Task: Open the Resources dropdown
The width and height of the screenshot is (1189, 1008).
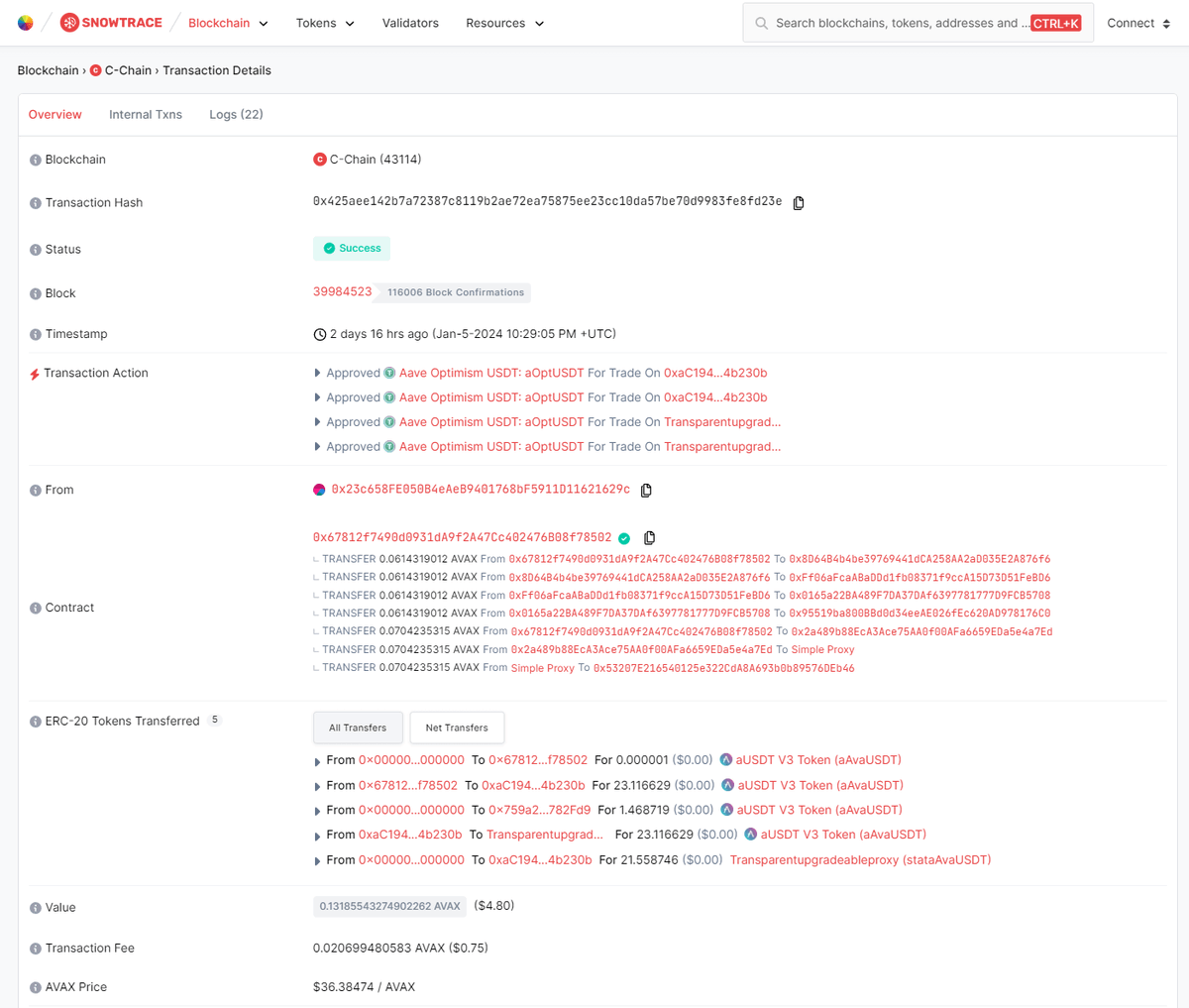Action: click(x=504, y=22)
